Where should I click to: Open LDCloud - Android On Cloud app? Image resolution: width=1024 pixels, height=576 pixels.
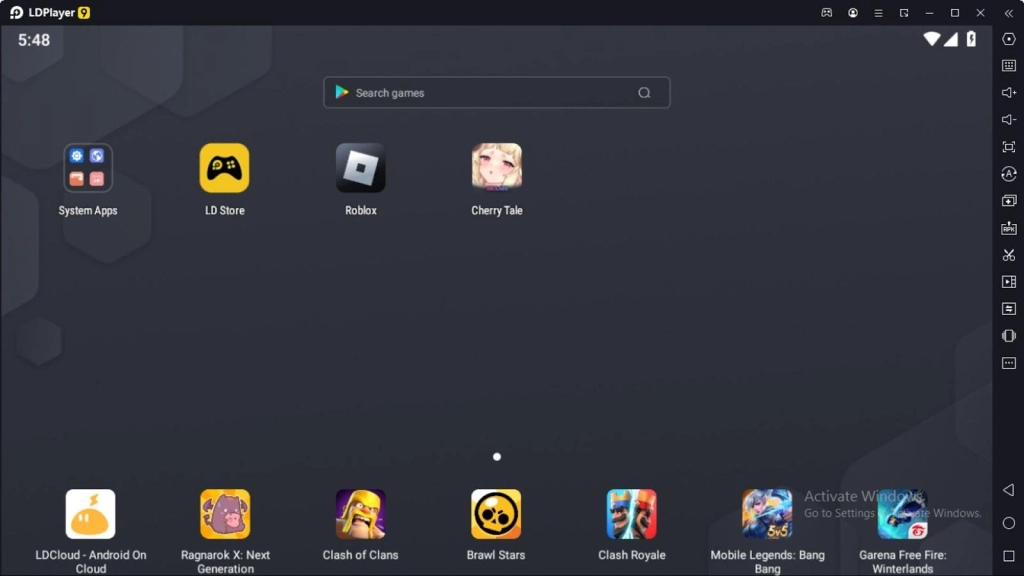(x=90, y=514)
